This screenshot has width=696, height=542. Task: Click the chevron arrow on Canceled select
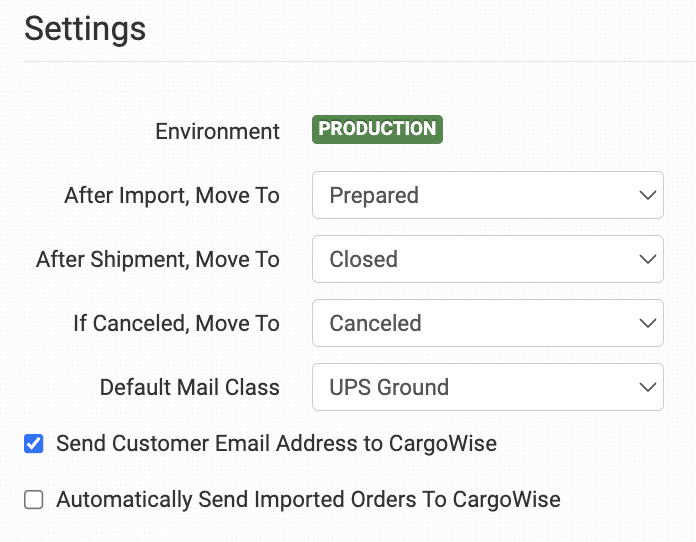tap(646, 324)
